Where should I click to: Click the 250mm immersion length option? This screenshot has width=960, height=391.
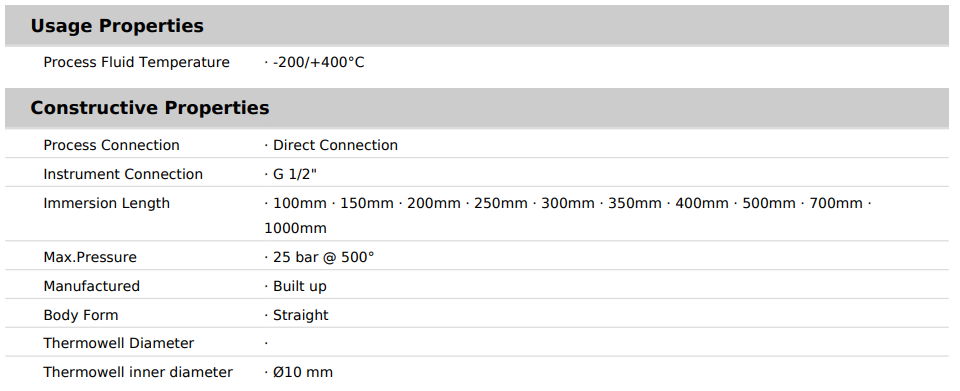coord(501,203)
